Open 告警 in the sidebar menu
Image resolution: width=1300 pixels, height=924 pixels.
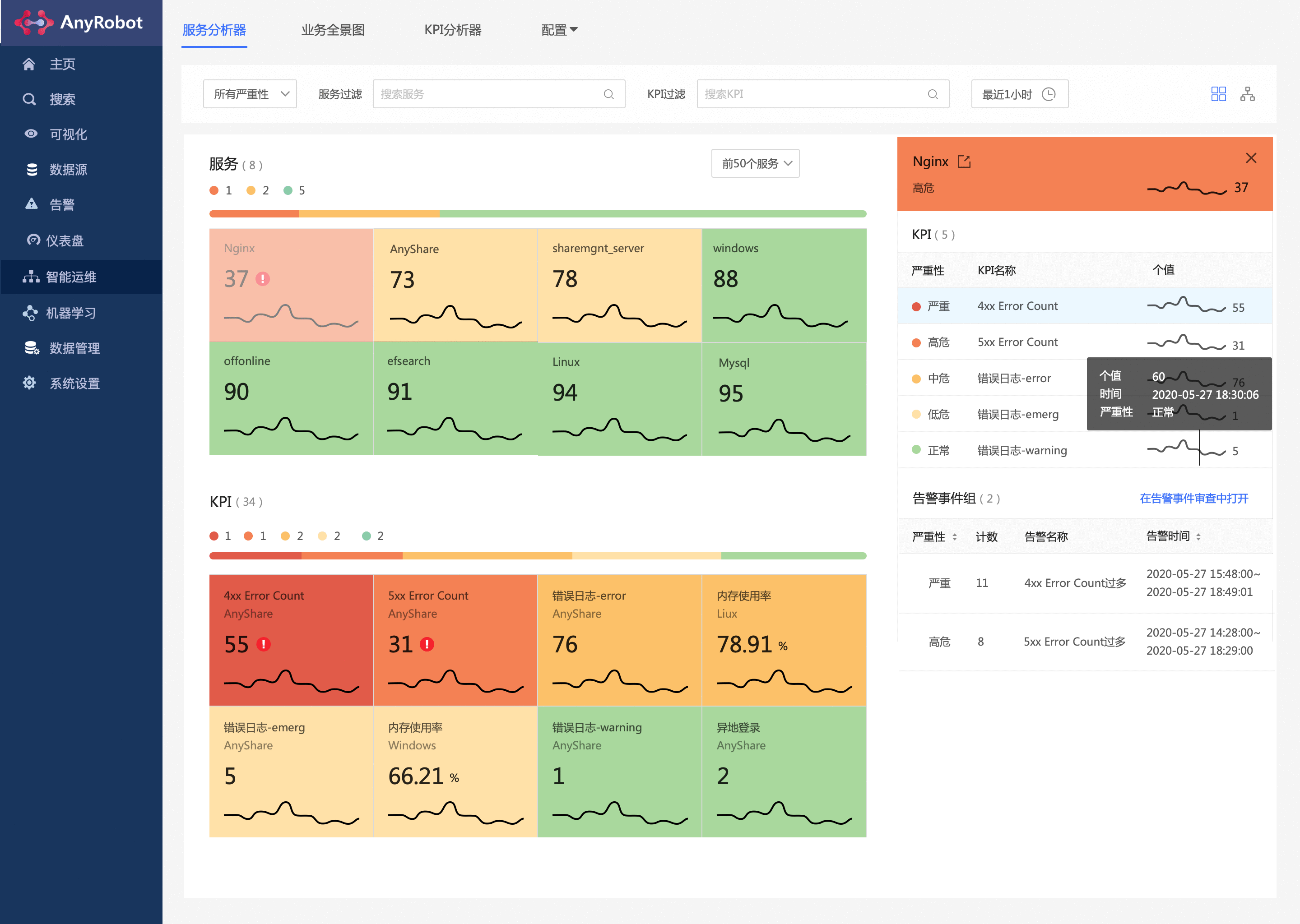tap(81, 204)
